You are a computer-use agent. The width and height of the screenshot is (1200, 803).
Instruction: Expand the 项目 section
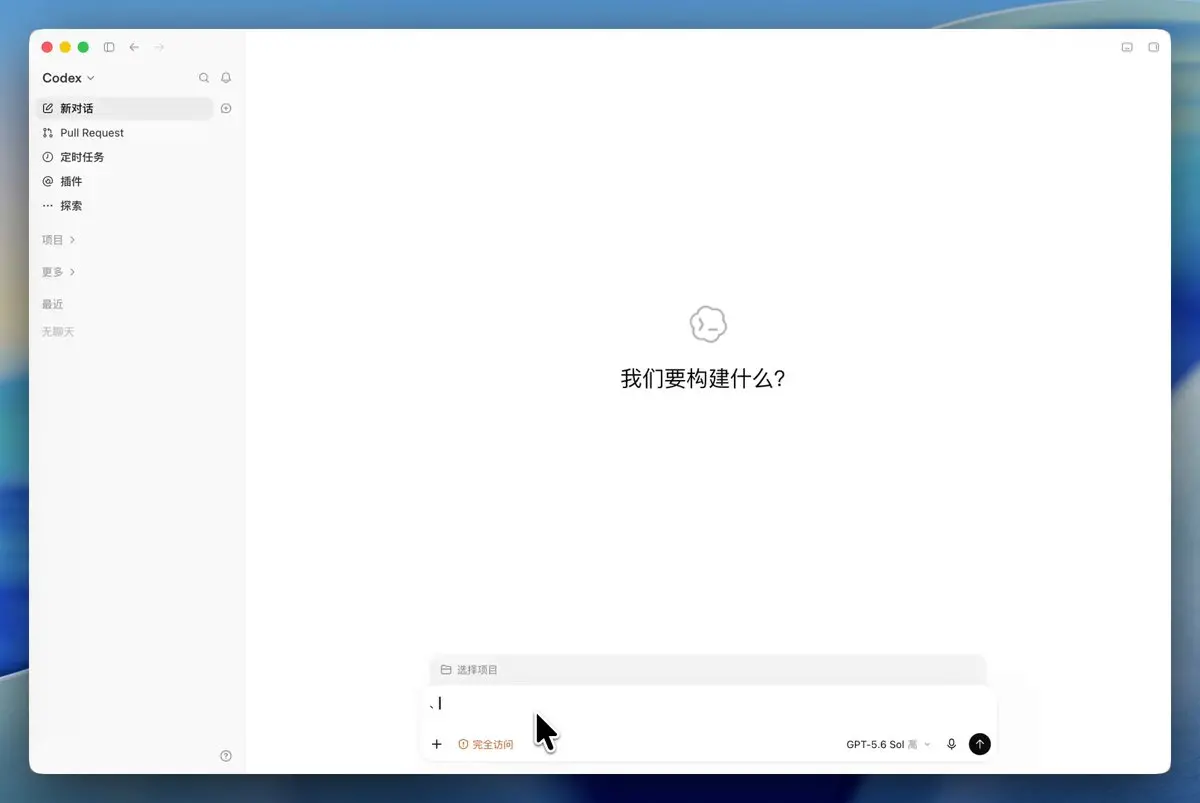tap(59, 240)
